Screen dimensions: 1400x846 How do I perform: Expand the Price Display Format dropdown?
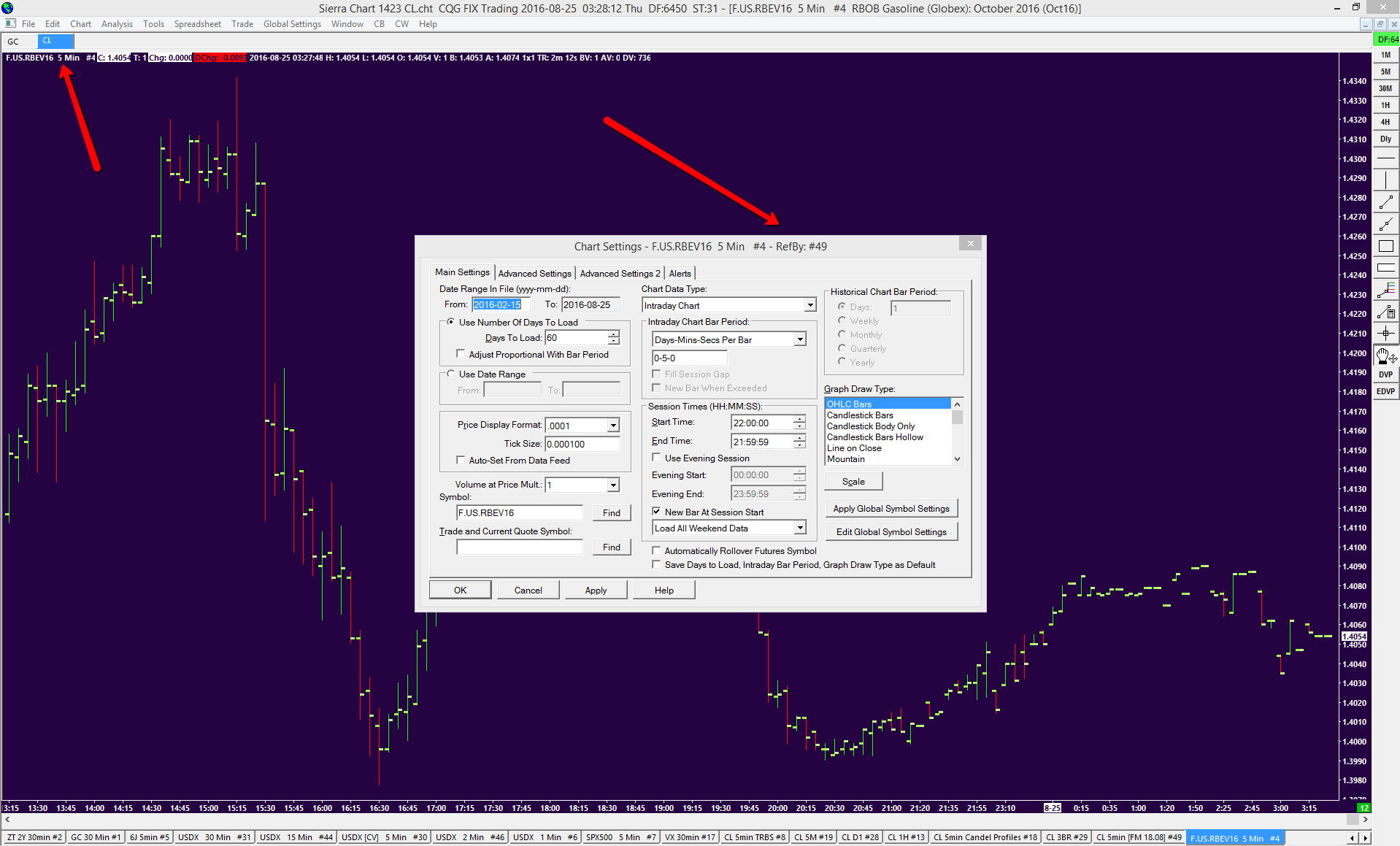613,426
